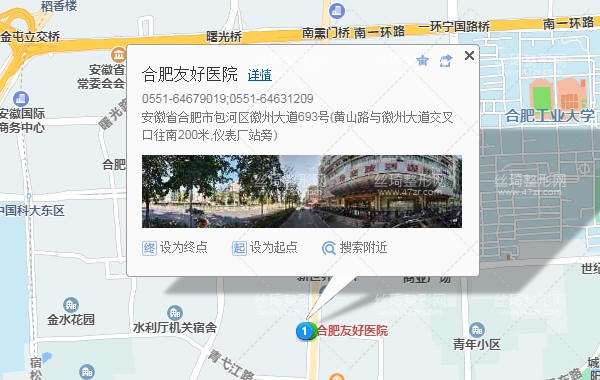Screen dimensions: 600x380
Task: Choose 设为起点 as starting point
Action: [274, 248]
